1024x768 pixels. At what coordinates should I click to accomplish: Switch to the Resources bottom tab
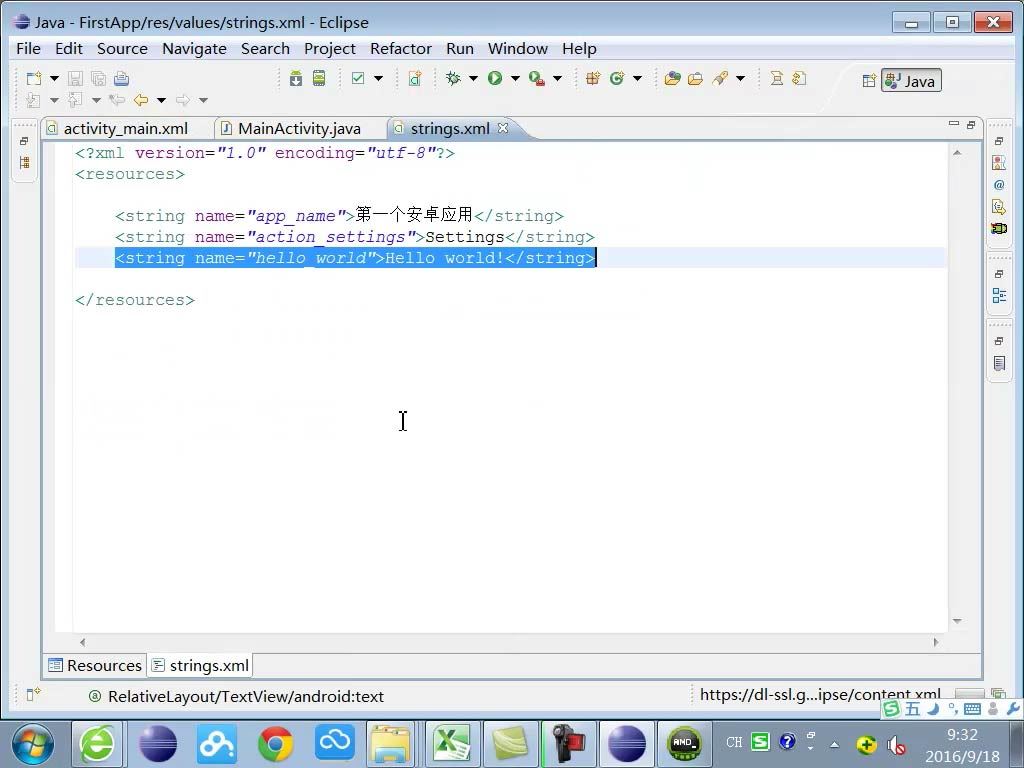click(95, 665)
